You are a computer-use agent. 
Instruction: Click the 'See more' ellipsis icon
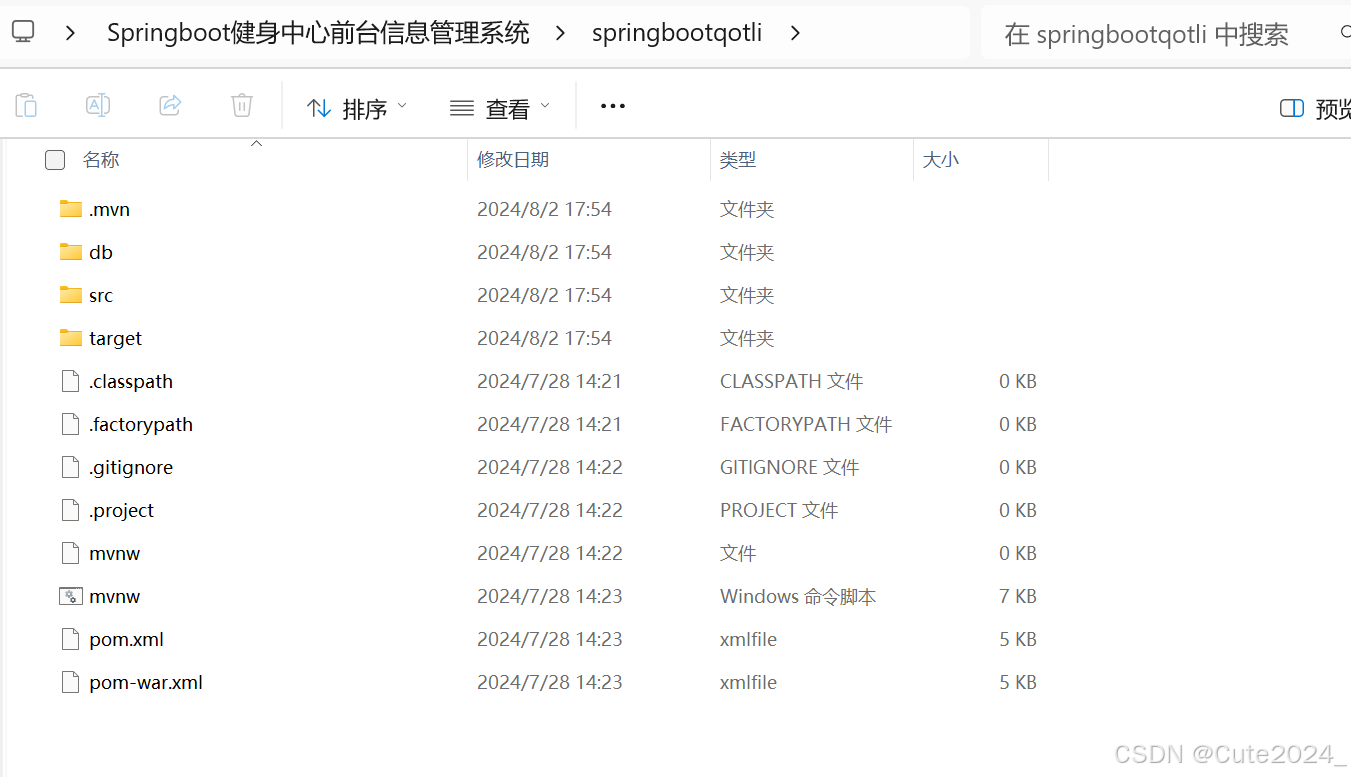coord(612,105)
